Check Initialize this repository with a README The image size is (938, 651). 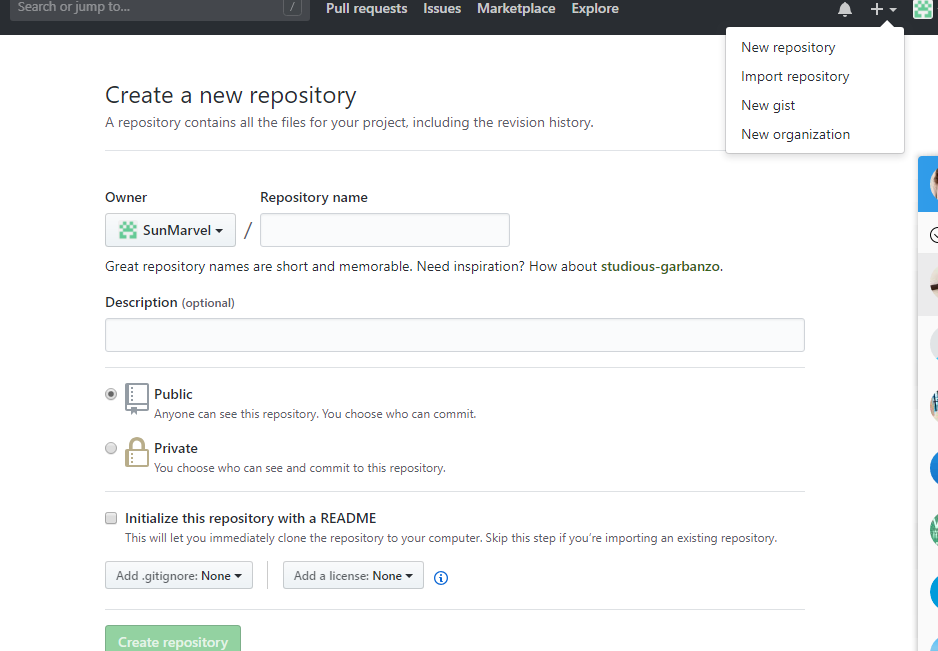click(111, 518)
